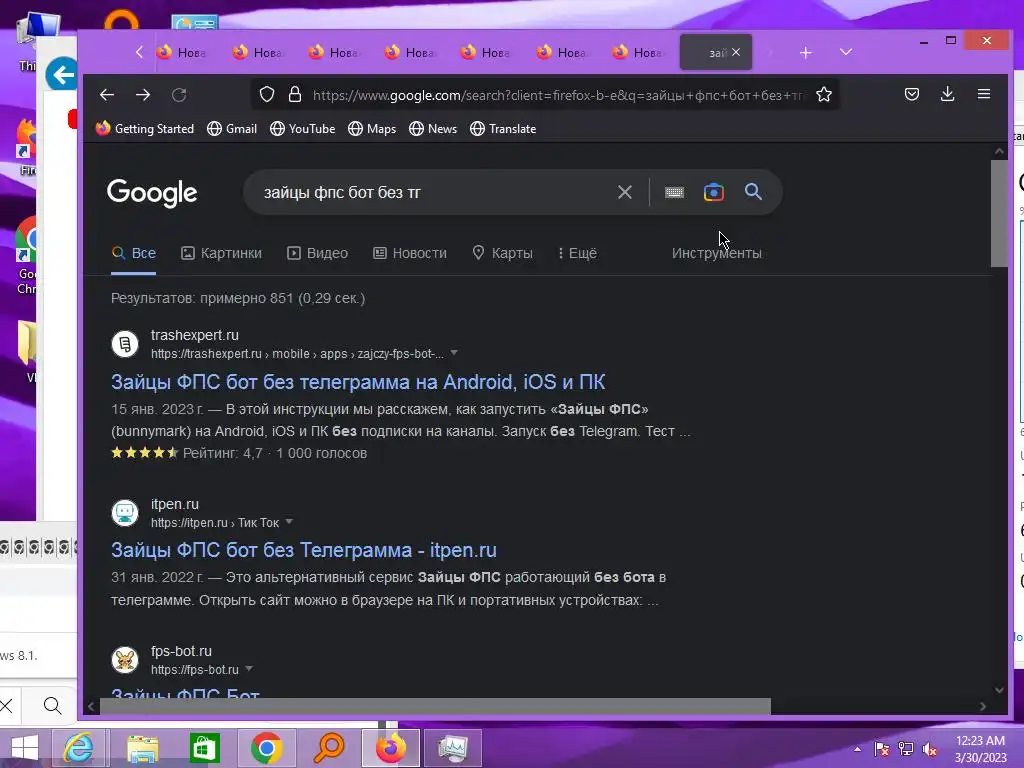This screenshot has height=768, width=1024.
Task: Click fps-bot.ru rabbit favicon
Action: point(125,660)
